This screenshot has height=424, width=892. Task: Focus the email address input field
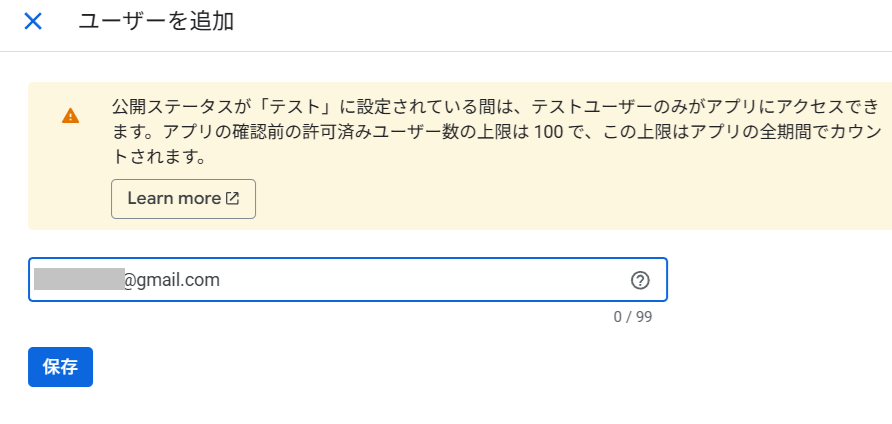point(400,281)
